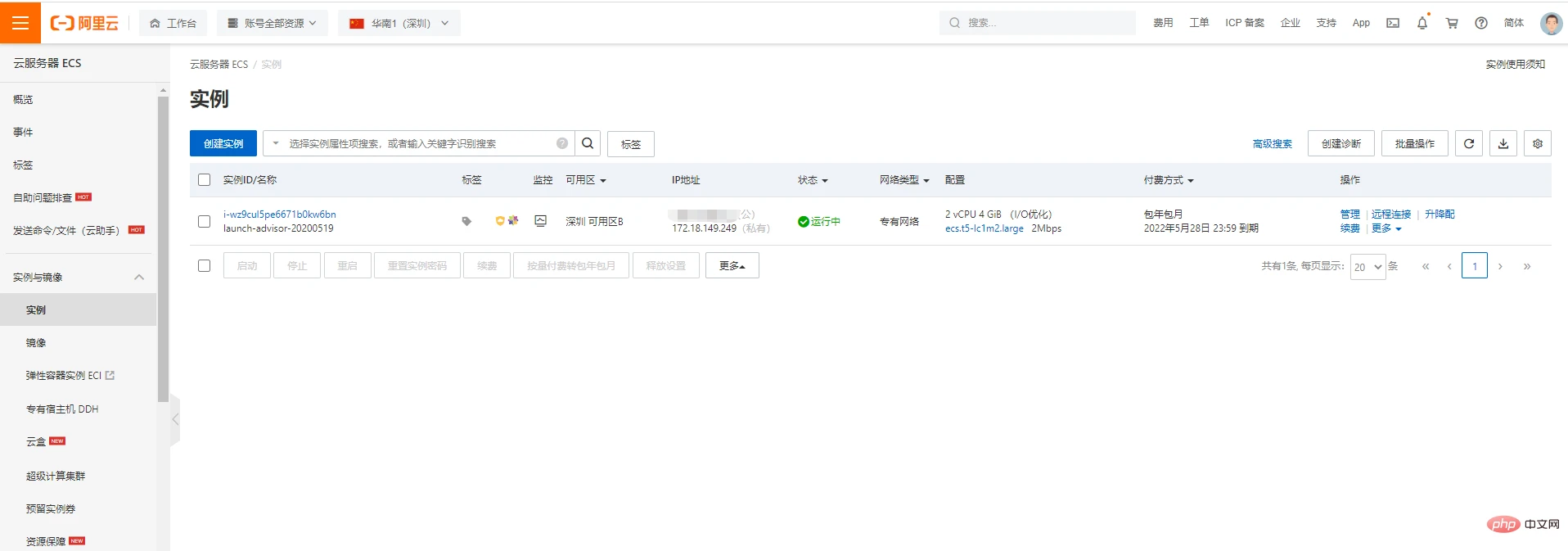This screenshot has height=551, width=1568.
Task: Select page 1 in pagination
Action: pyautogui.click(x=1475, y=265)
